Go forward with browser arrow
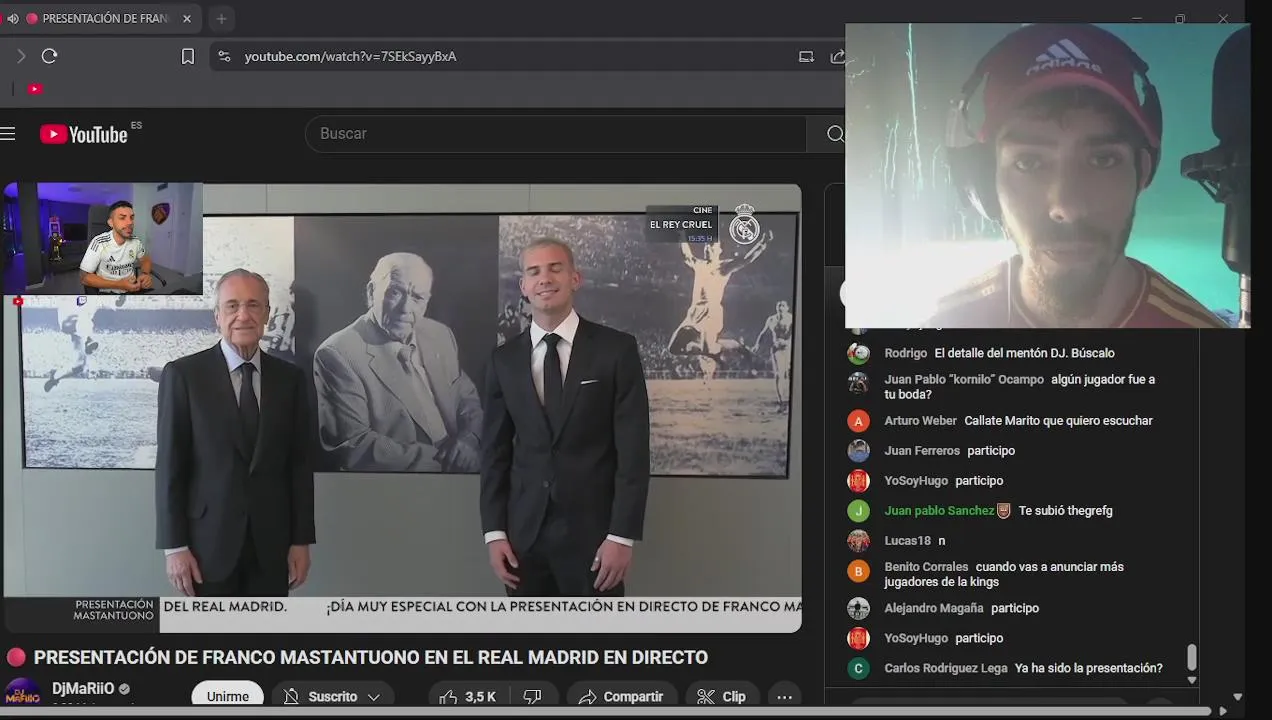Image resolution: width=1272 pixels, height=720 pixels. (x=21, y=56)
